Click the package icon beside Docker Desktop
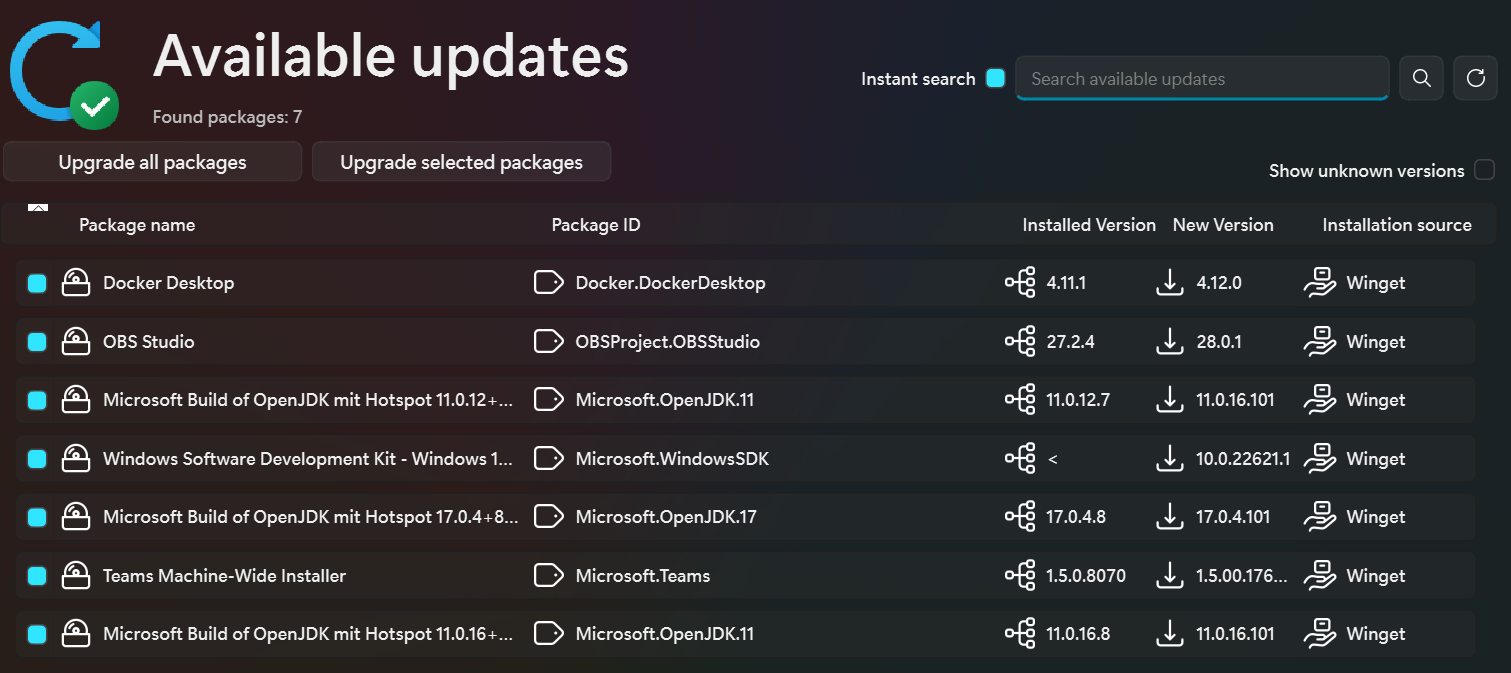The height and width of the screenshot is (673, 1511). [76, 283]
